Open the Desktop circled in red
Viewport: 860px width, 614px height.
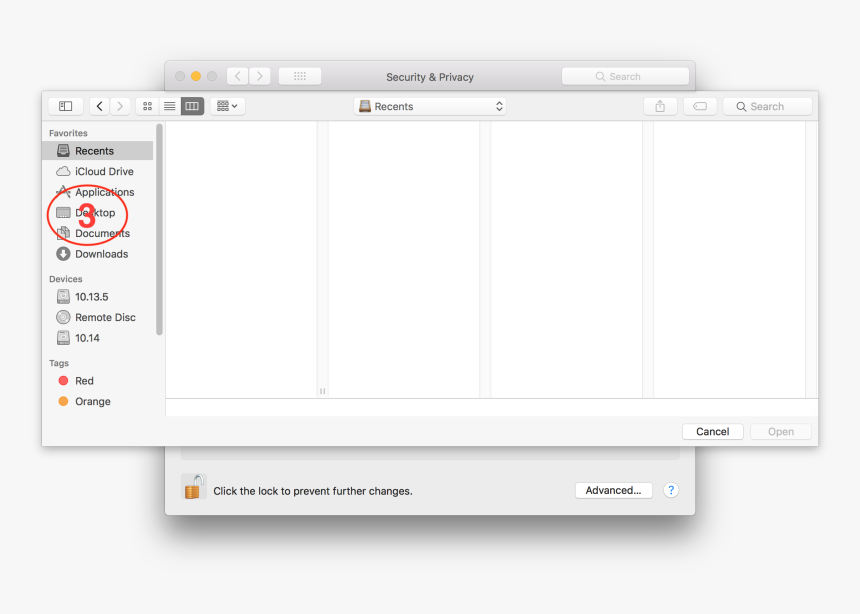(95, 212)
